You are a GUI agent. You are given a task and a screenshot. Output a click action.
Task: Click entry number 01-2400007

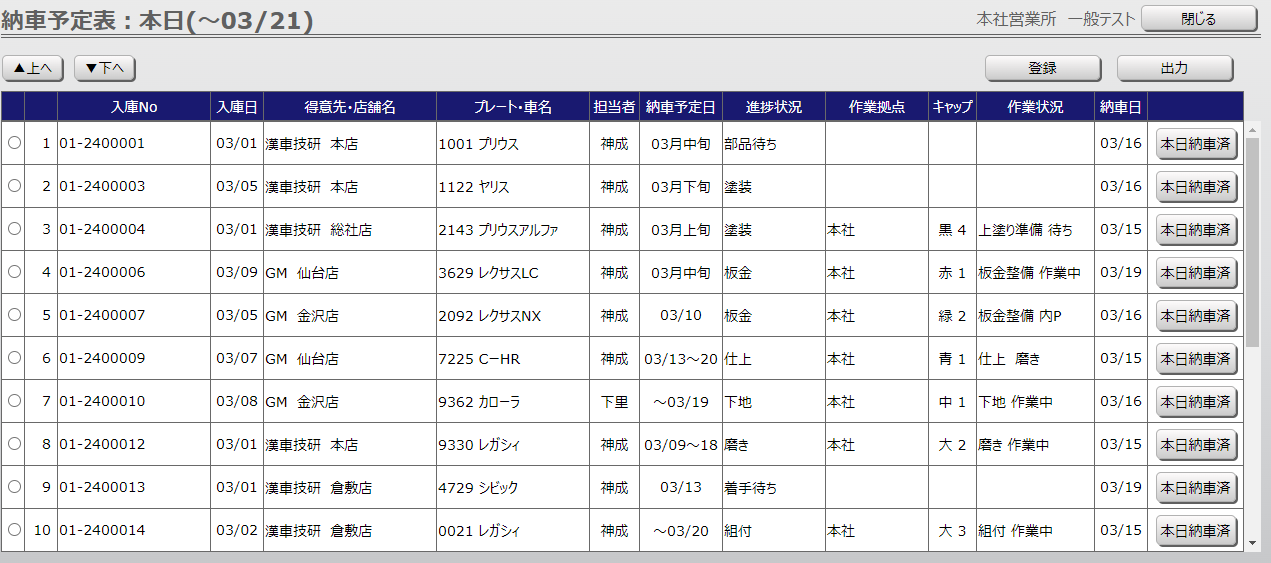pos(102,315)
